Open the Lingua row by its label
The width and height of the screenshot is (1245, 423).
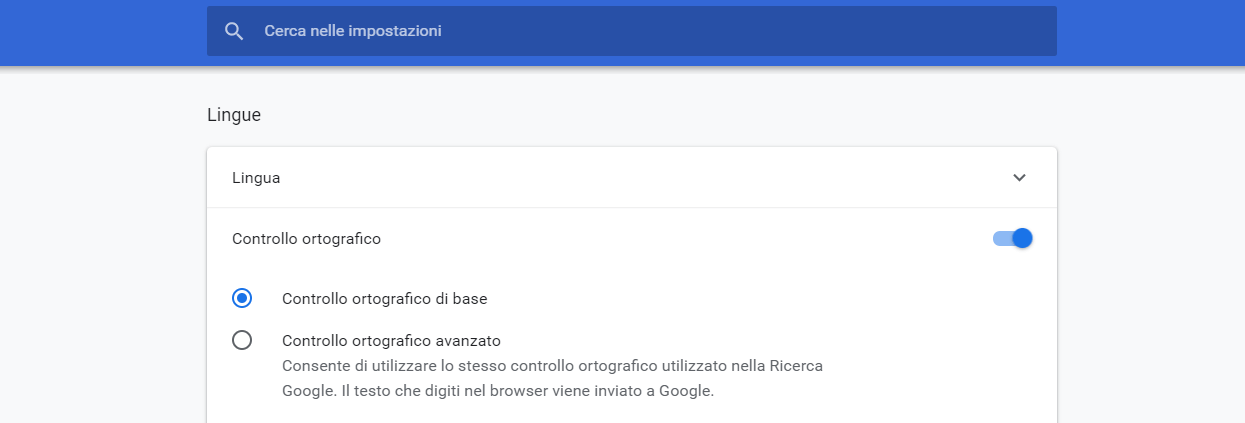tap(256, 178)
